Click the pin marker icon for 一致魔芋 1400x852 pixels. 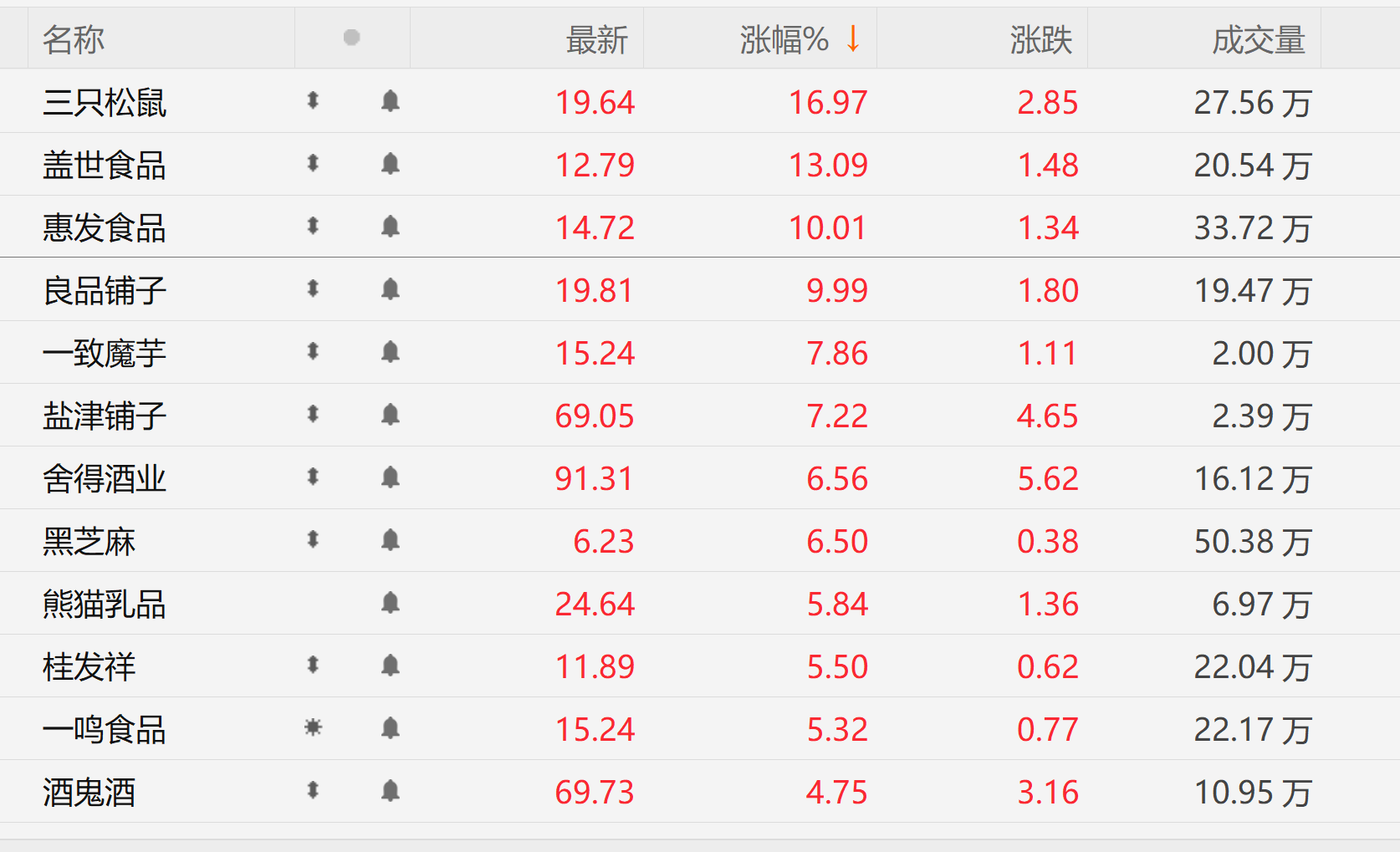[x=313, y=351]
